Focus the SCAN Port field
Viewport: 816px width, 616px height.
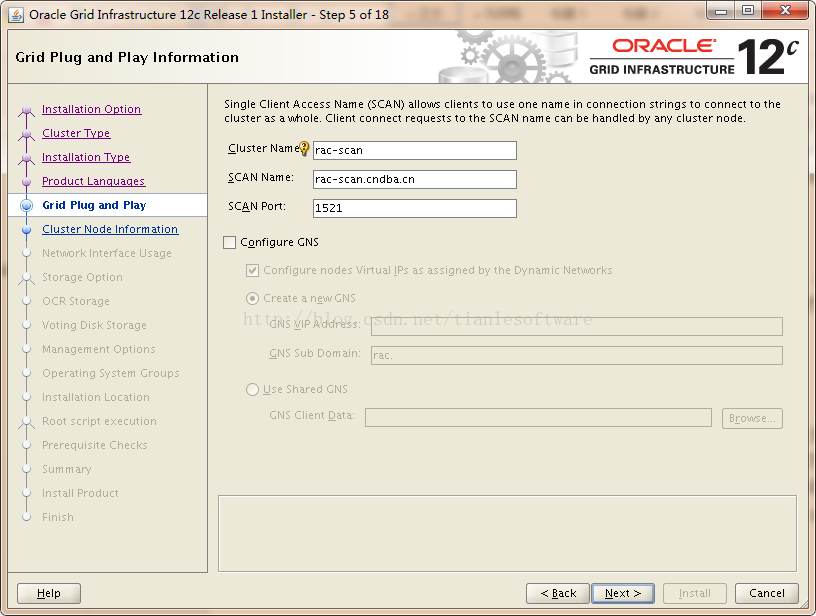pyautogui.click(x=414, y=208)
